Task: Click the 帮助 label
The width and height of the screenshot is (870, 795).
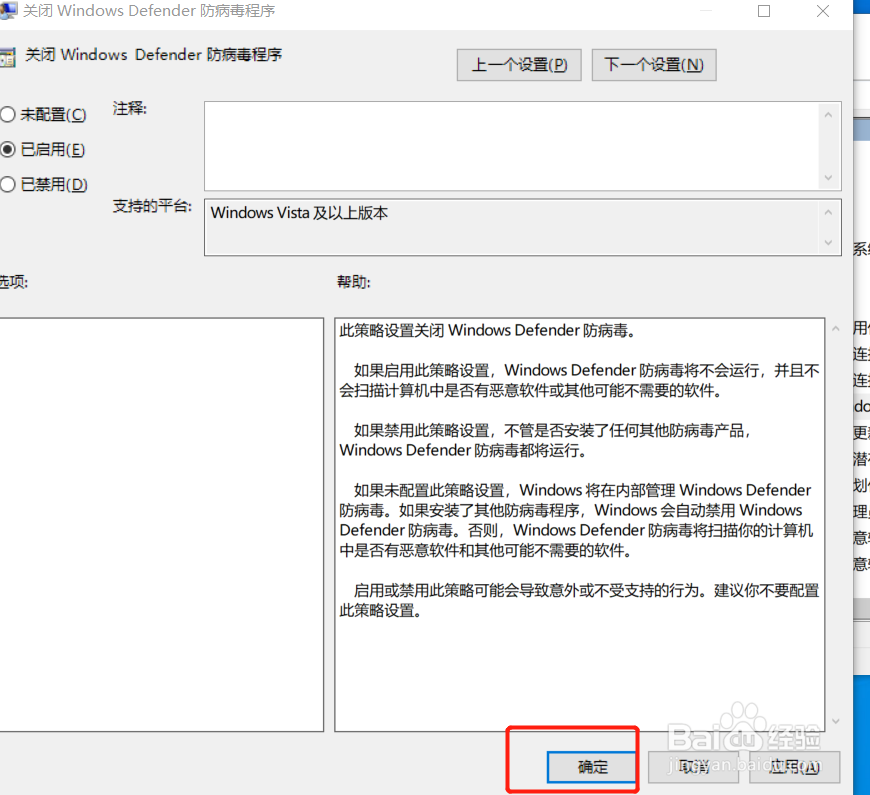Action: click(x=353, y=282)
